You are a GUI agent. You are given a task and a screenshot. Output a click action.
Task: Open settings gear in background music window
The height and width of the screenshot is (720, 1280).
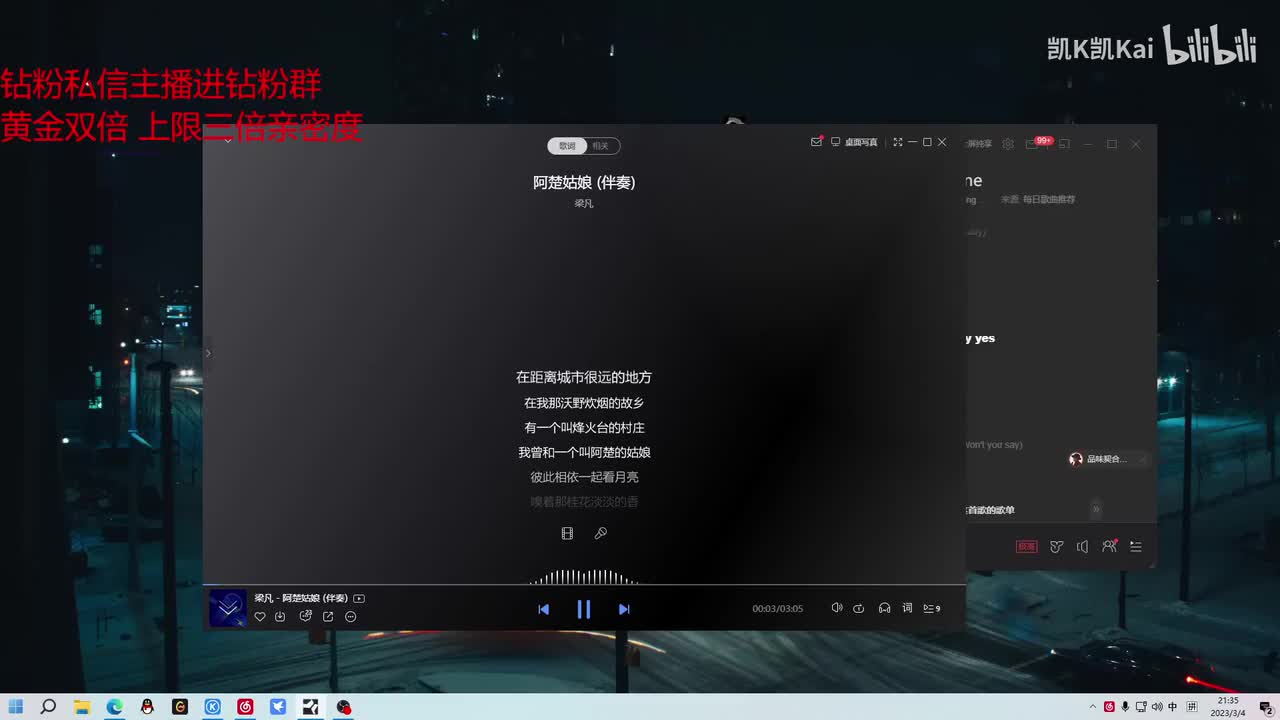pos(1008,144)
